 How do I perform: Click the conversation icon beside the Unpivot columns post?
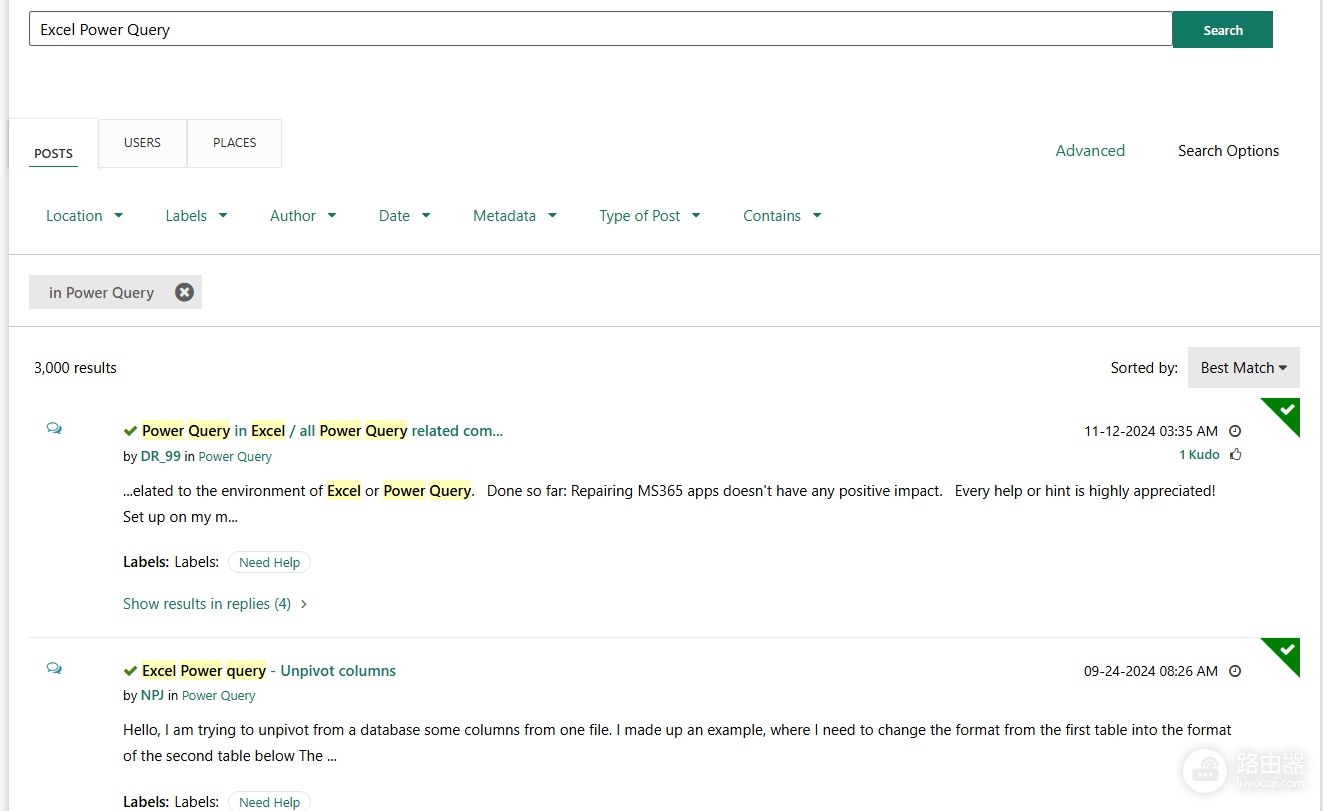(x=54, y=668)
